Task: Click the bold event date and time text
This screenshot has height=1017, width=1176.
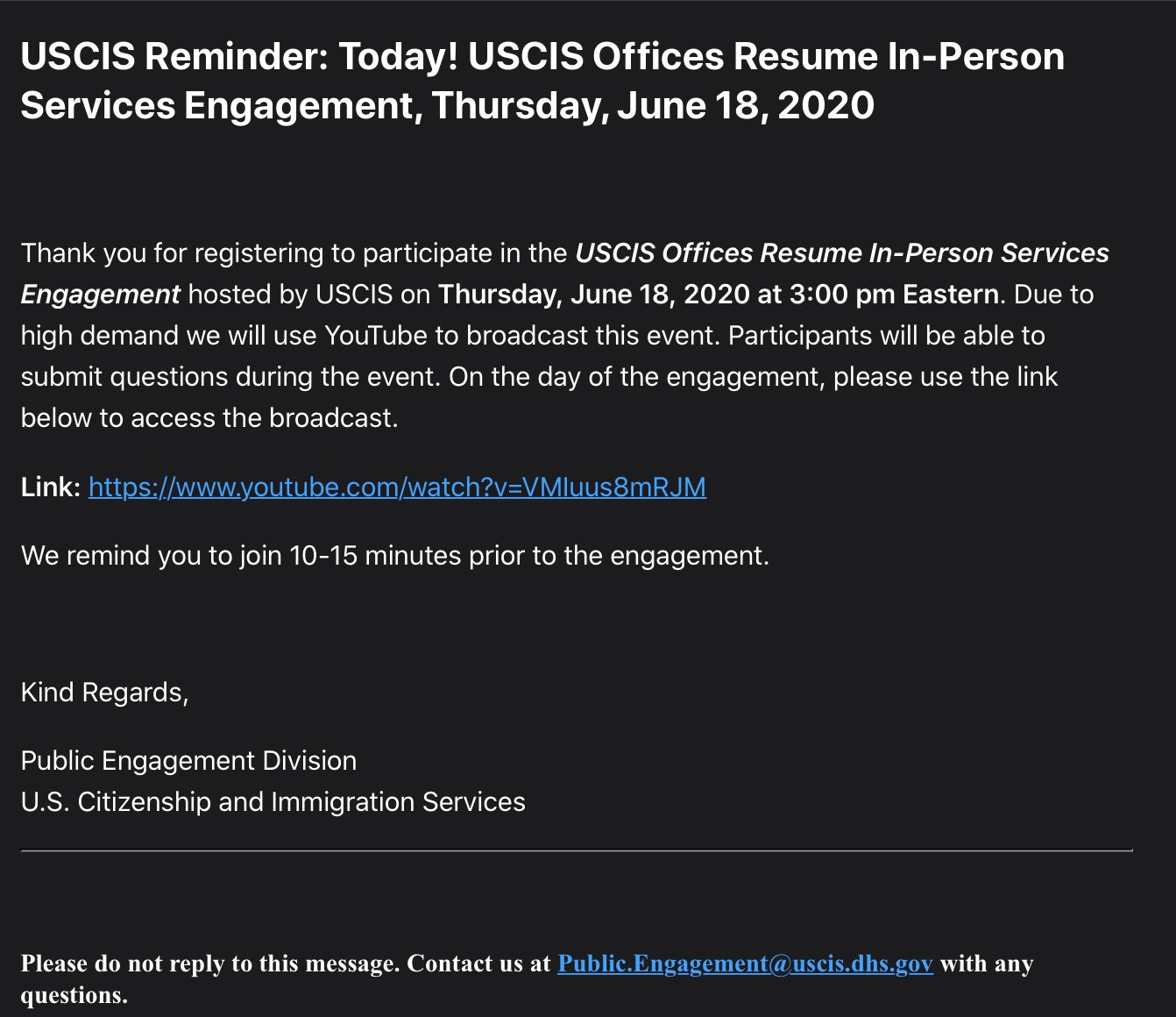Action: tap(718, 294)
